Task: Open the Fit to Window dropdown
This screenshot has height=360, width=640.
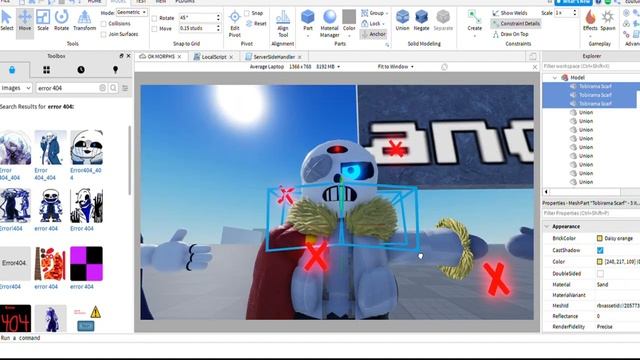Action: coord(395,67)
